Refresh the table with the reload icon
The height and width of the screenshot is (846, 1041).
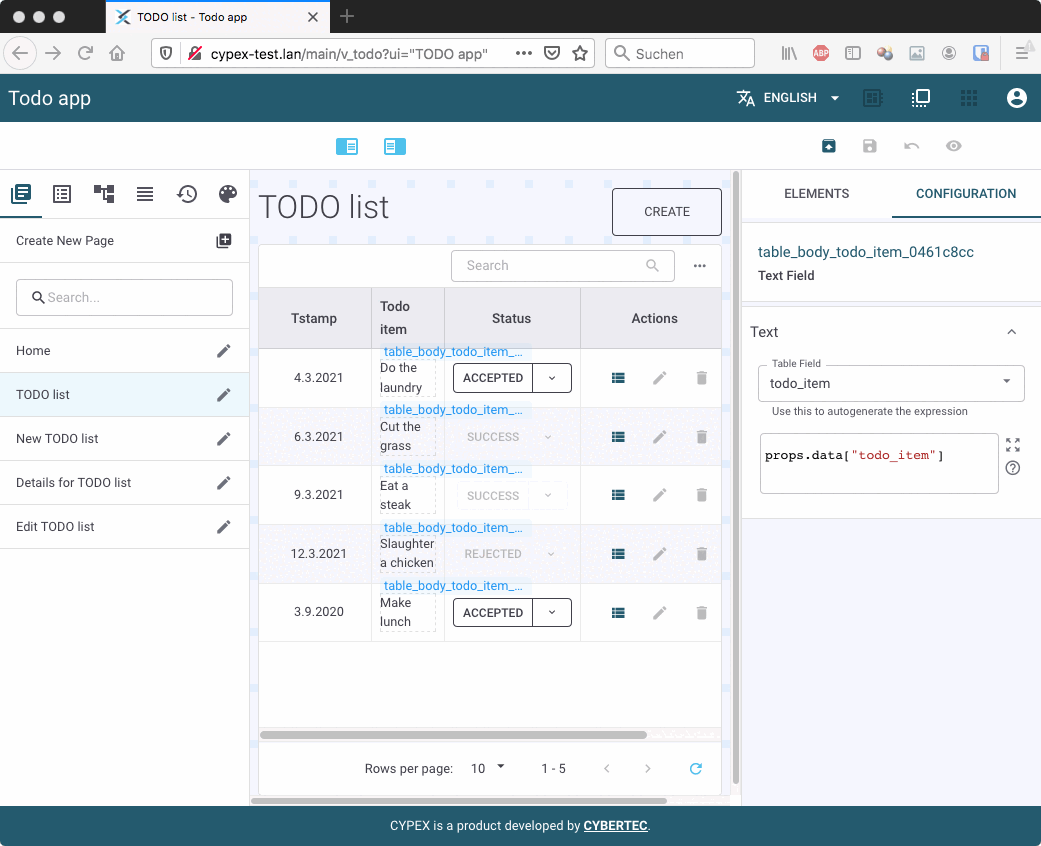click(696, 768)
